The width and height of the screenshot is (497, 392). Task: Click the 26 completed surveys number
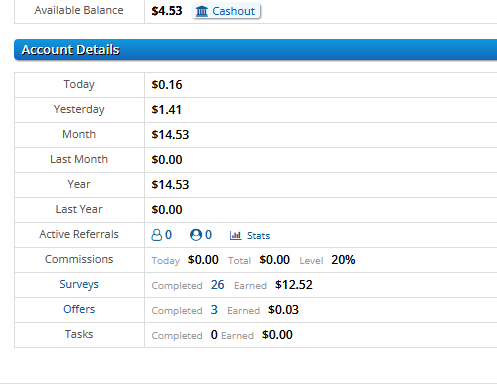tap(217, 285)
